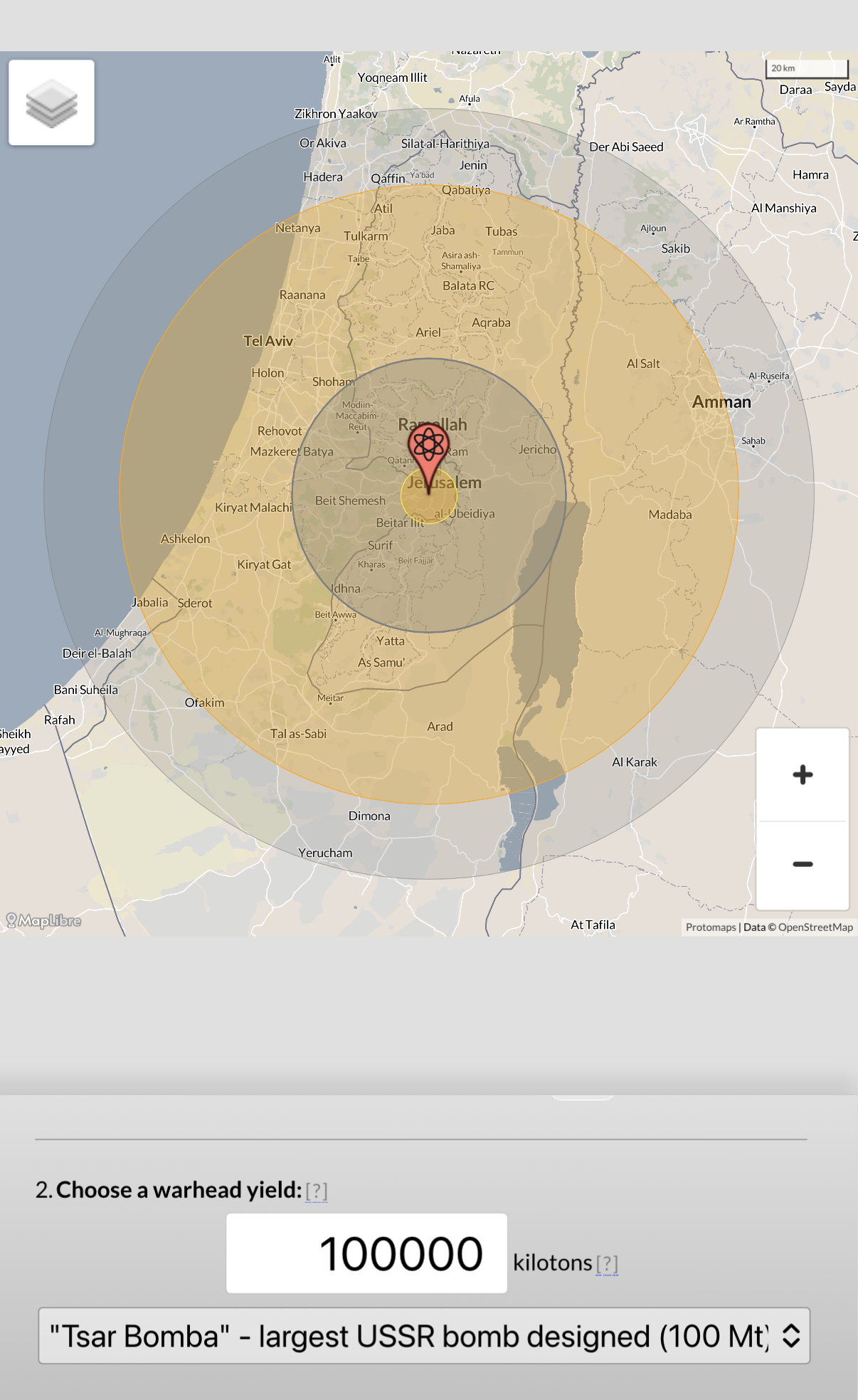The image size is (858, 1400).
Task: Click the red atomic detonation marker pin
Action: 428,457
